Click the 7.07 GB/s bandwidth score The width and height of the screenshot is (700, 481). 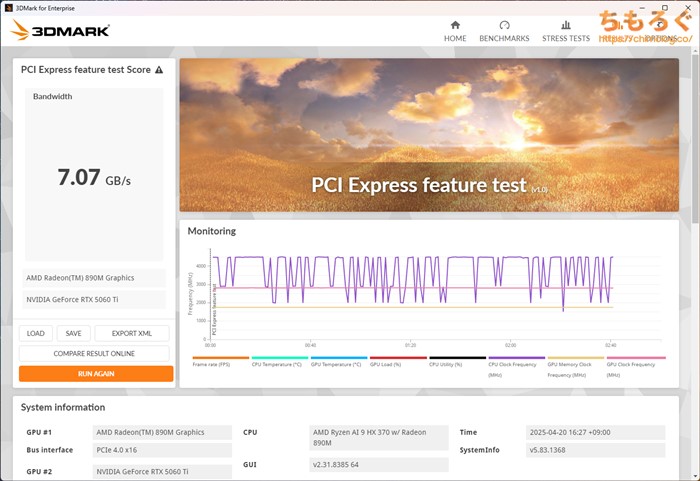pos(94,177)
